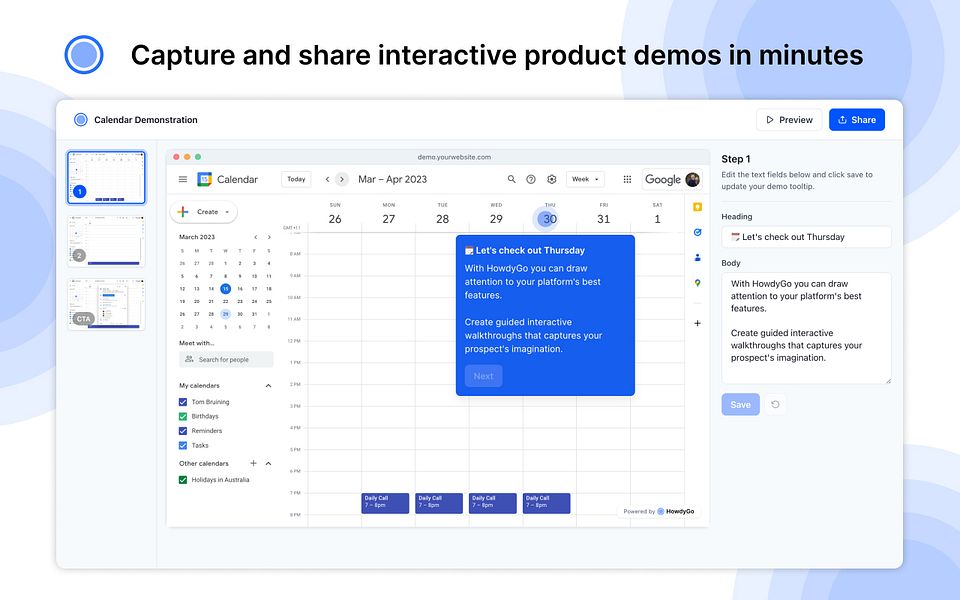
Task: Go to previous week arrow
Action: 328,179
